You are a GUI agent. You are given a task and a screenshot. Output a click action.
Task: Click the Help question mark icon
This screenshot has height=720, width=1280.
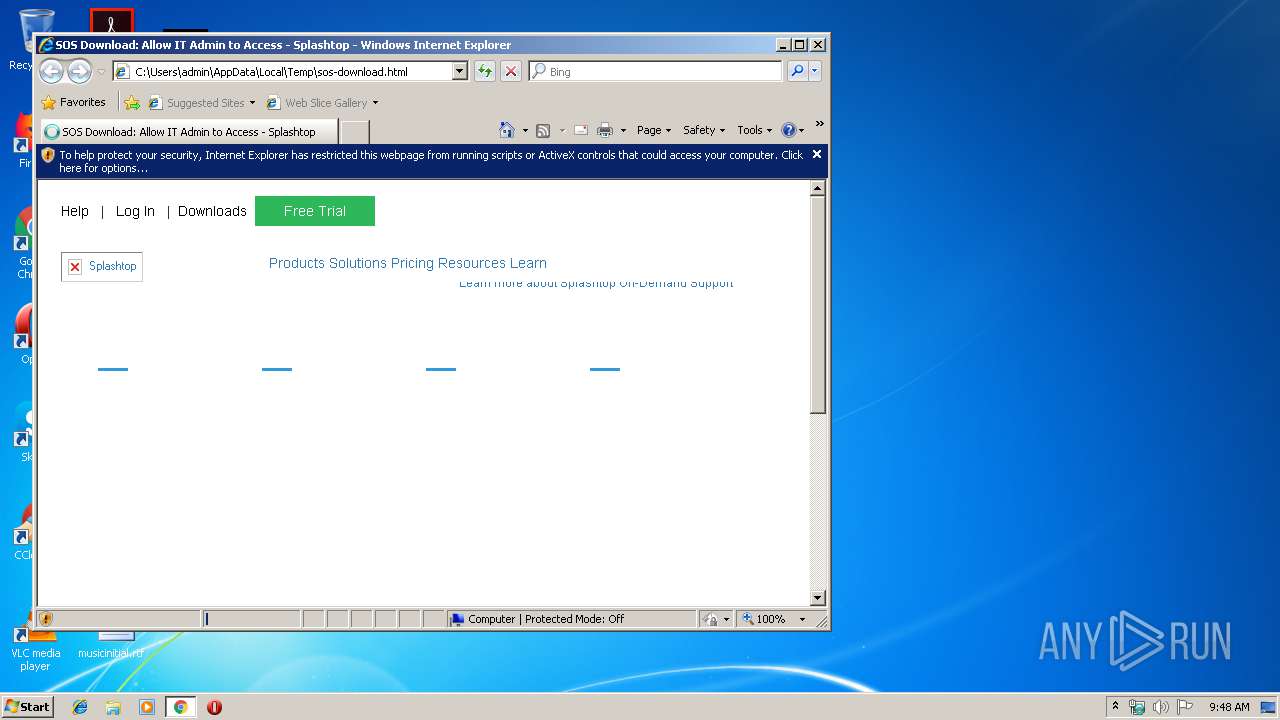(x=788, y=130)
